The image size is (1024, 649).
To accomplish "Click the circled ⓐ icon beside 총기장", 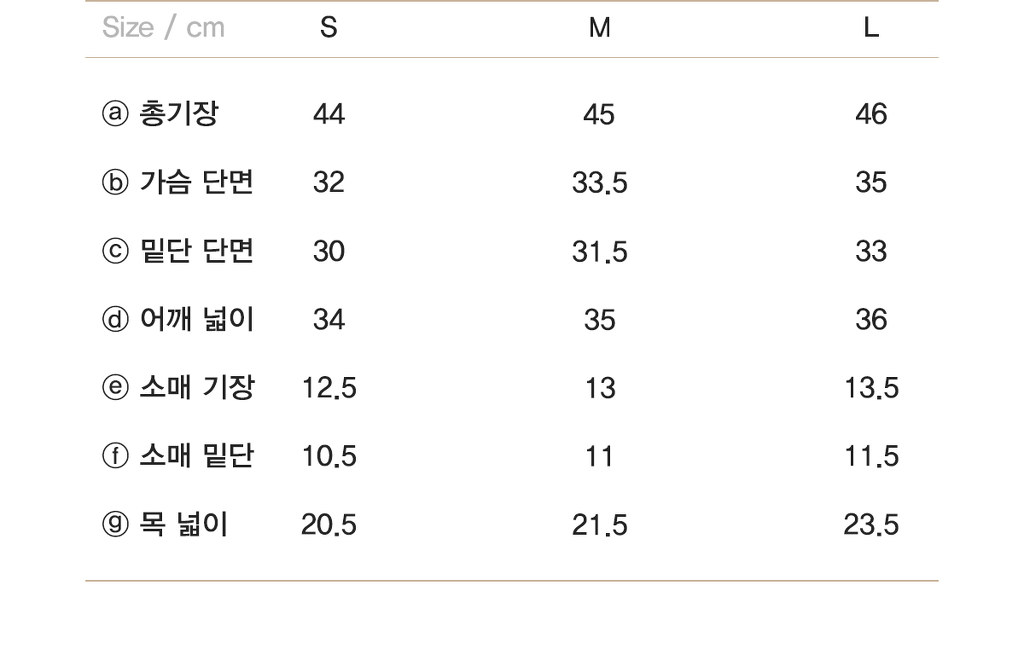I will pyautogui.click(x=115, y=114).
